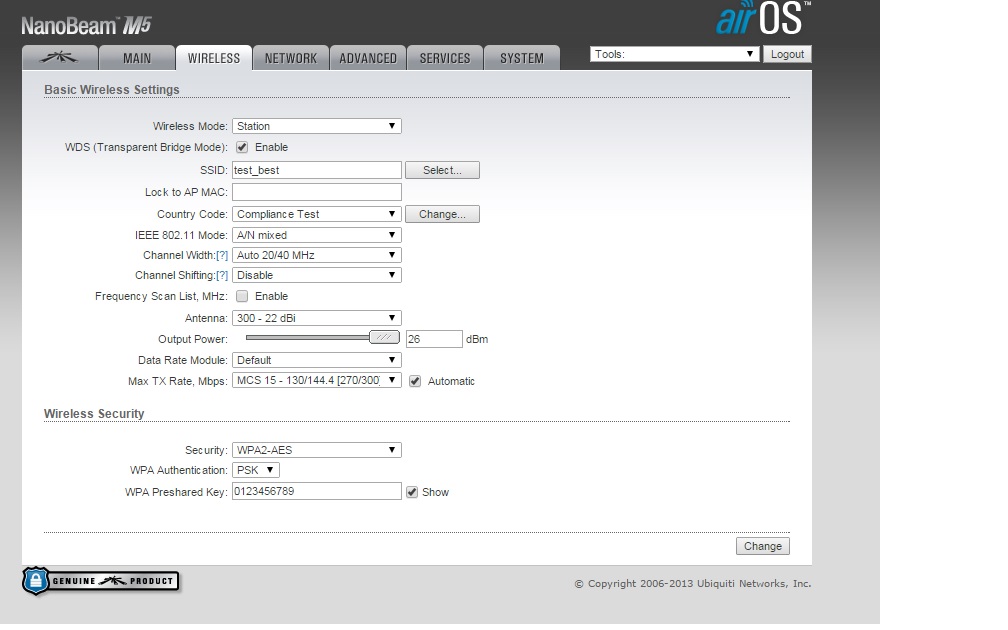Click Change... button beside Country Code
Viewport: 1008px width, 630px height.
442,214
